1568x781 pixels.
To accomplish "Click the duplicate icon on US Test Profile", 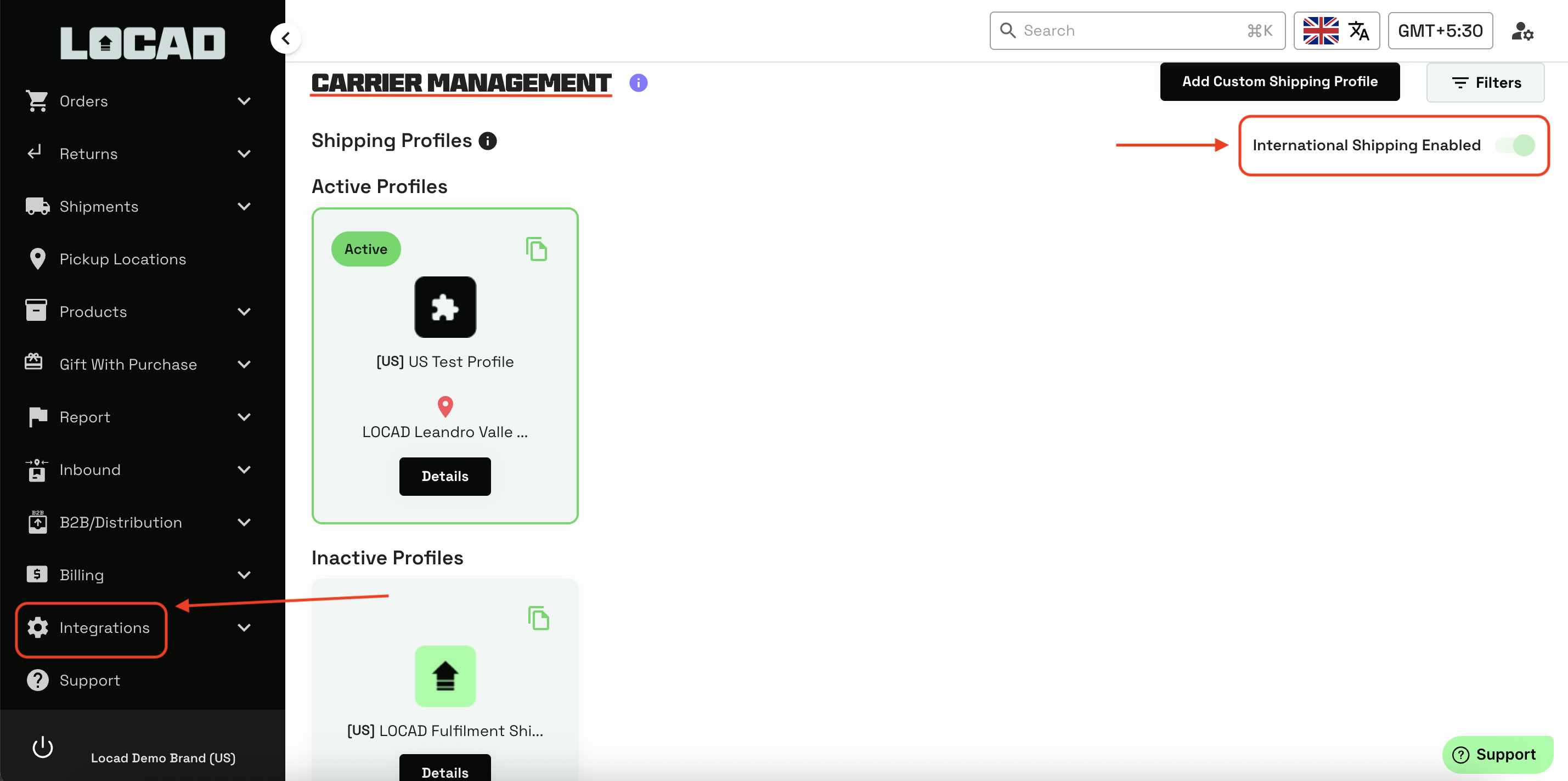I will (x=536, y=249).
